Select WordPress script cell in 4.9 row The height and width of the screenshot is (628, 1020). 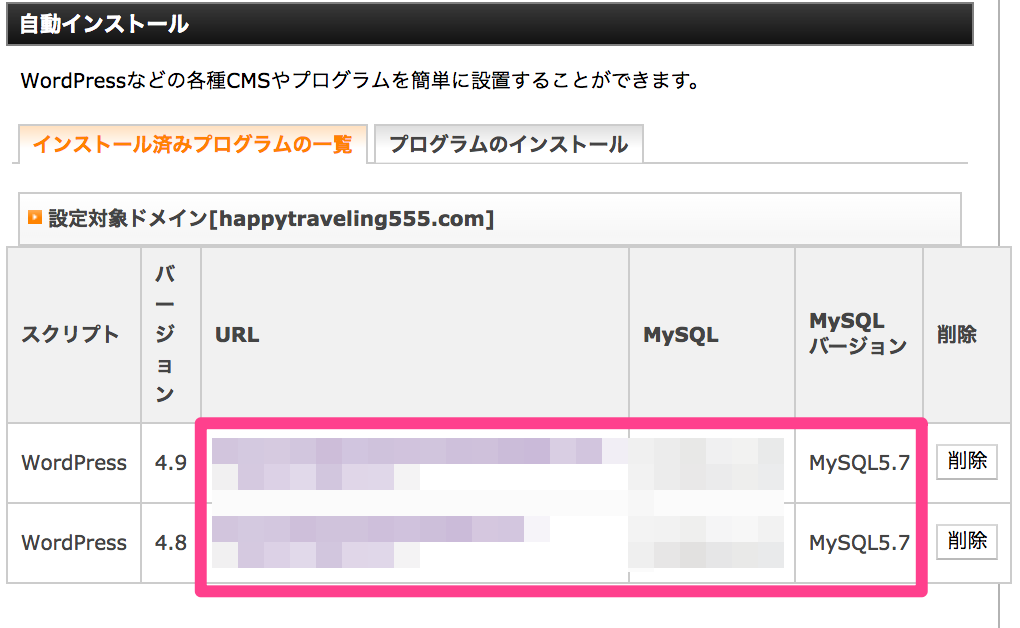74,463
